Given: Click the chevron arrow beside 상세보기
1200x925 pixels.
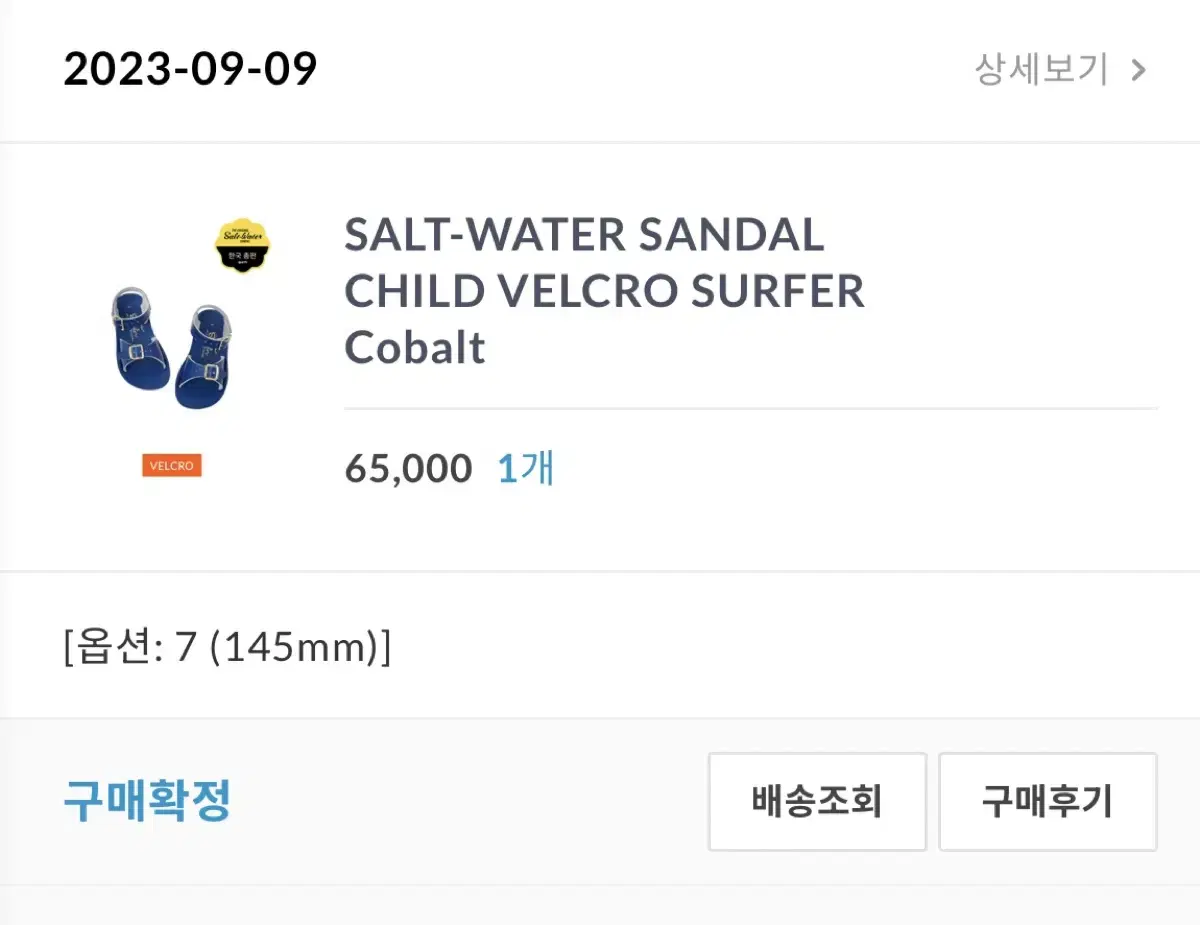Looking at the screenshot, I should pyautogui.click(x=1138, y=70).
